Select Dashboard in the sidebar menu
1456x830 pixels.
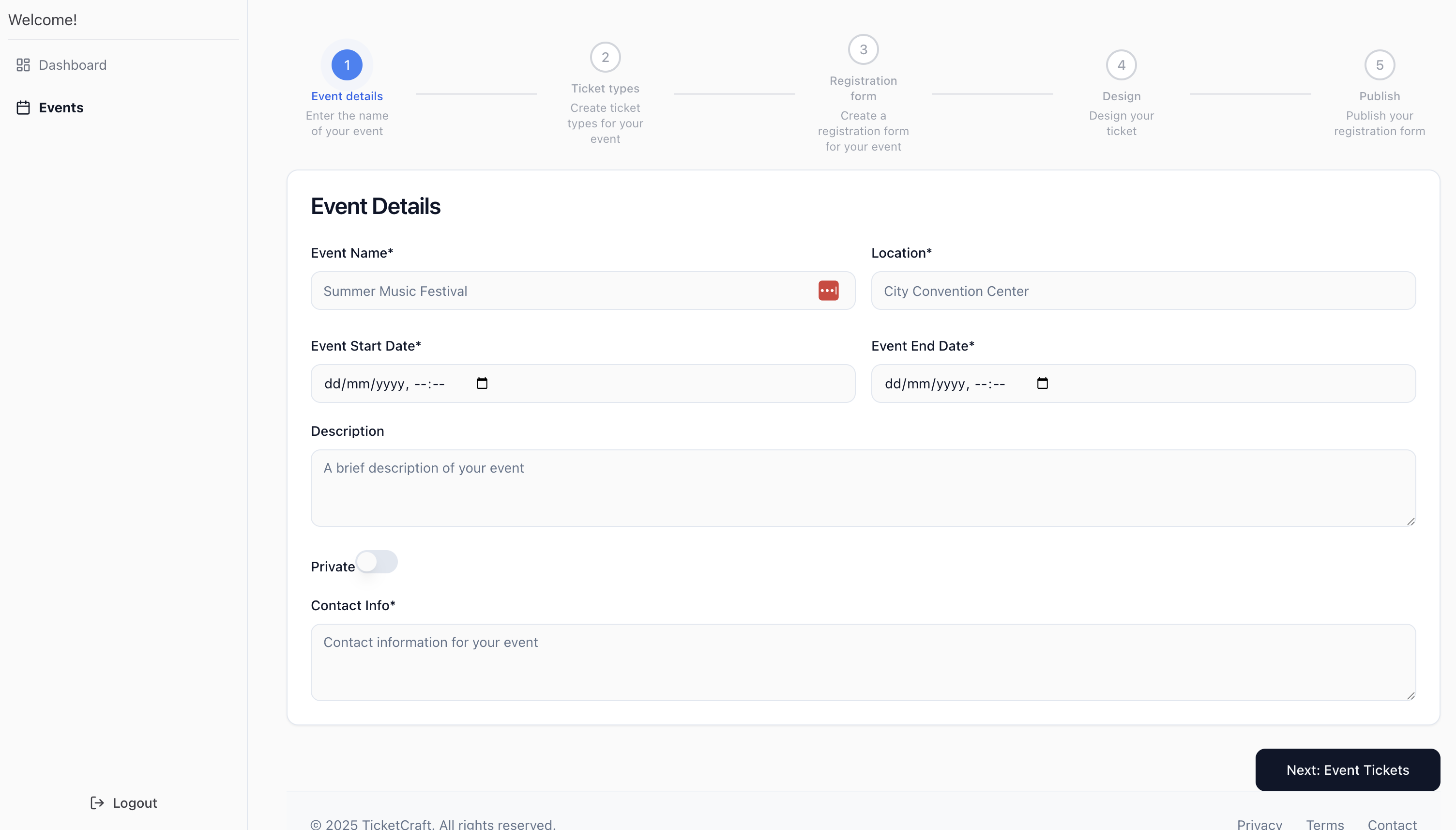(72, 64)
